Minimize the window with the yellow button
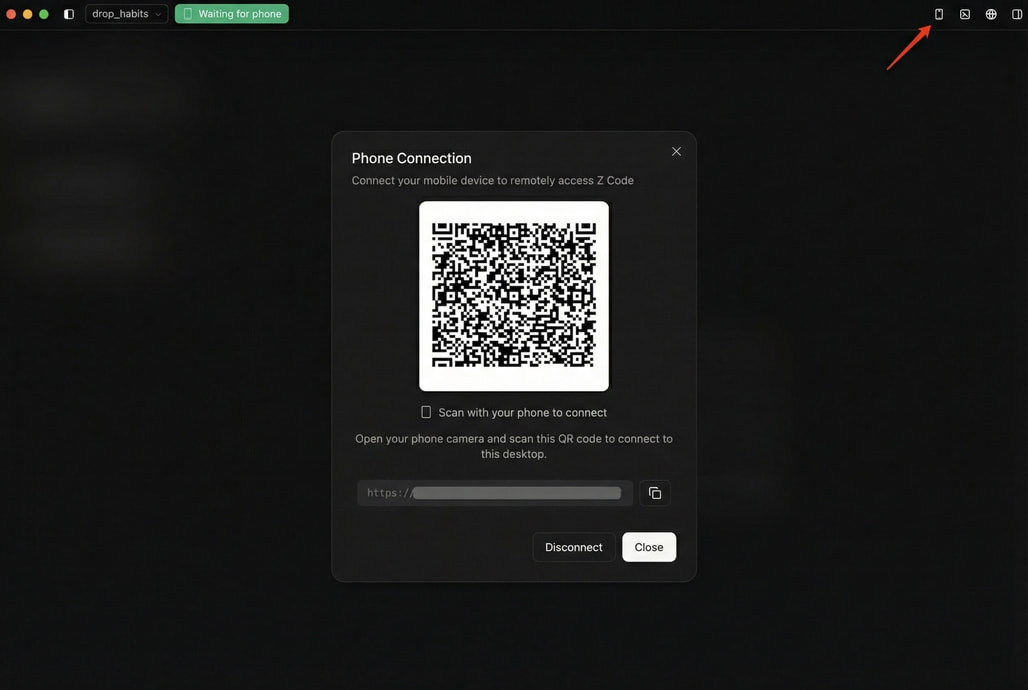 pos(27,14)
